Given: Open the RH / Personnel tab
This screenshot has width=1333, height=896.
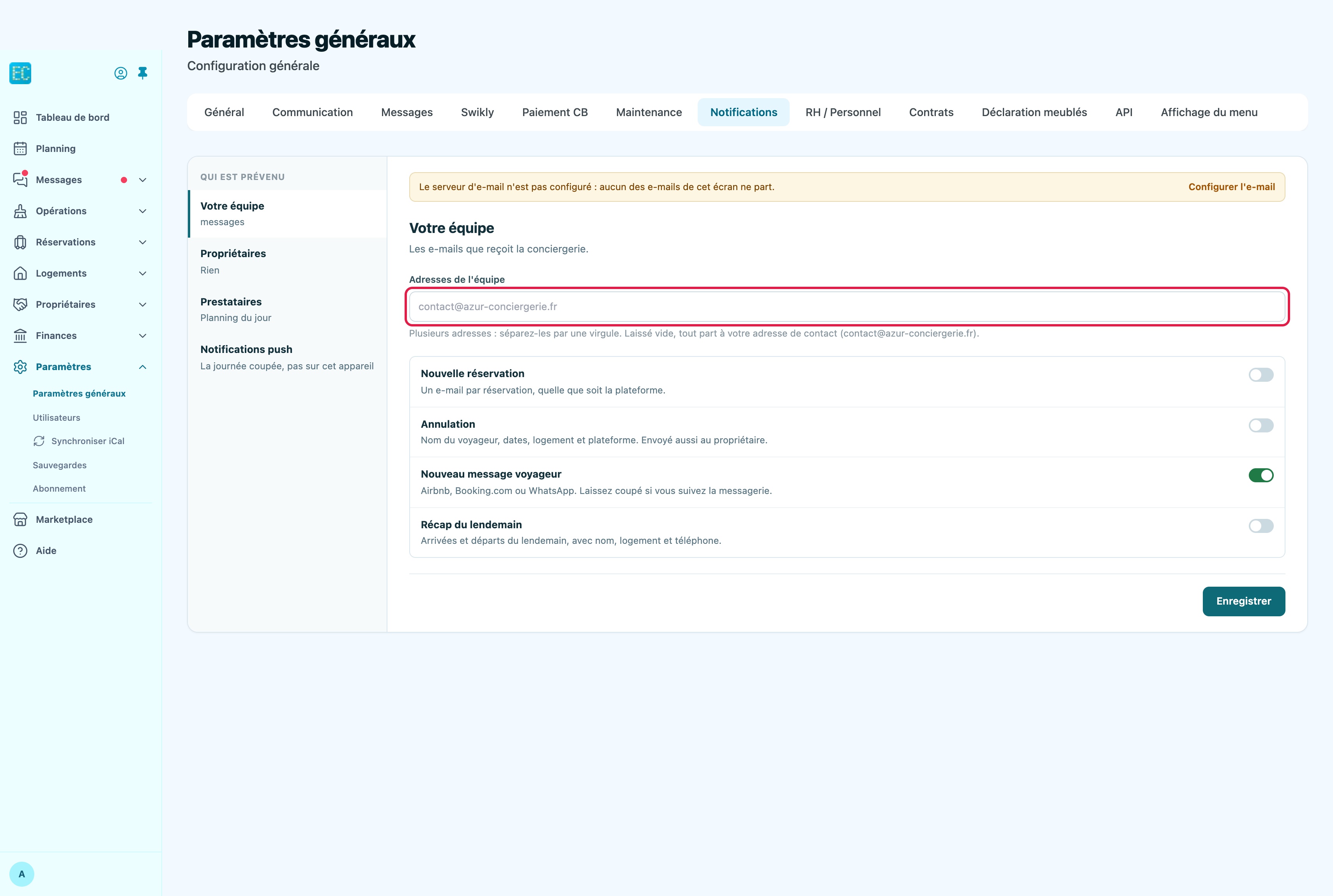Looking at the screenshot, I should coord(843,113).
